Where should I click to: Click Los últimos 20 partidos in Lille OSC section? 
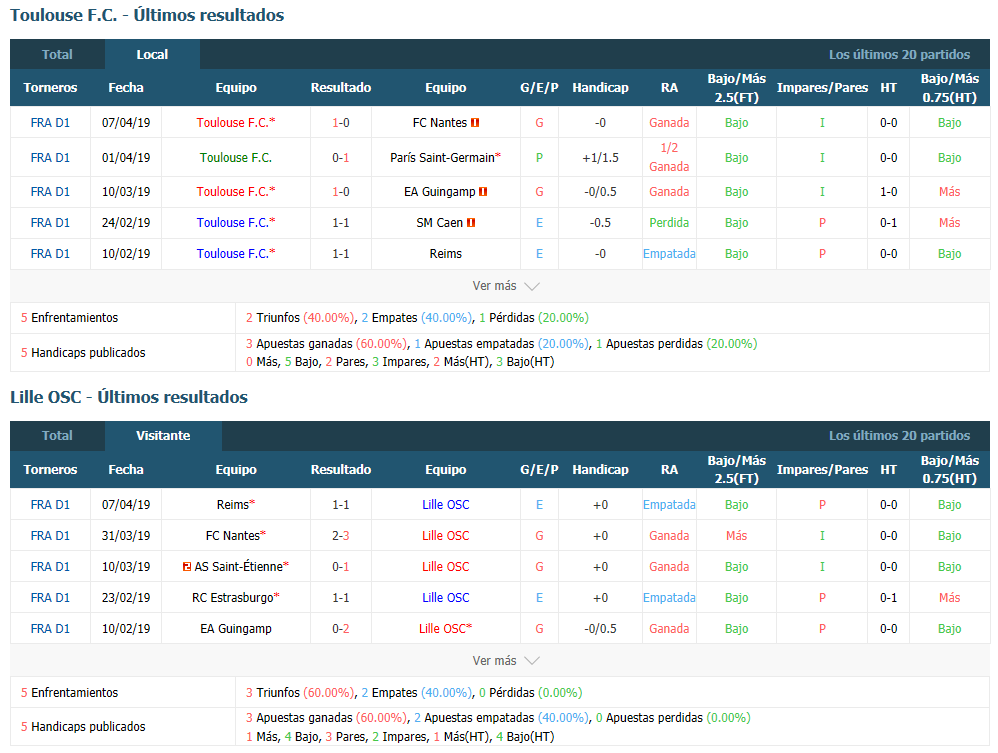point(899,436)
